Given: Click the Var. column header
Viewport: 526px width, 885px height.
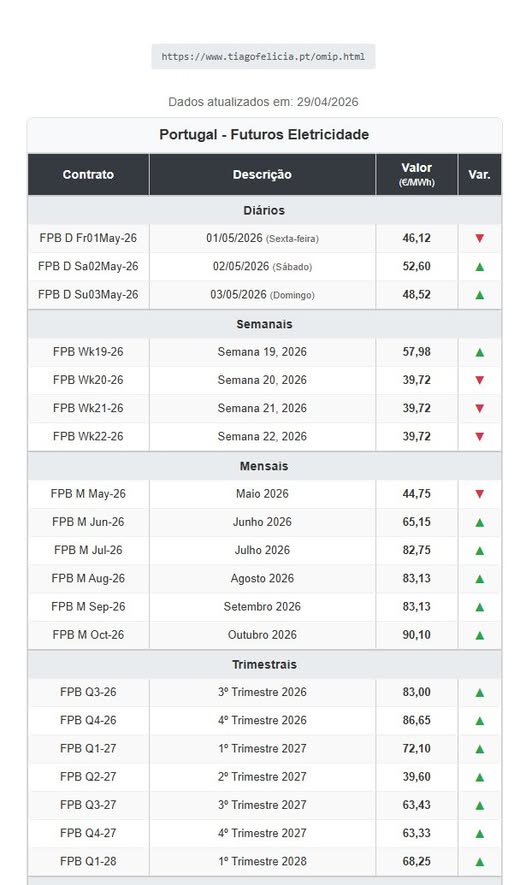Looking at the screenshot, I should pos(479,174).
